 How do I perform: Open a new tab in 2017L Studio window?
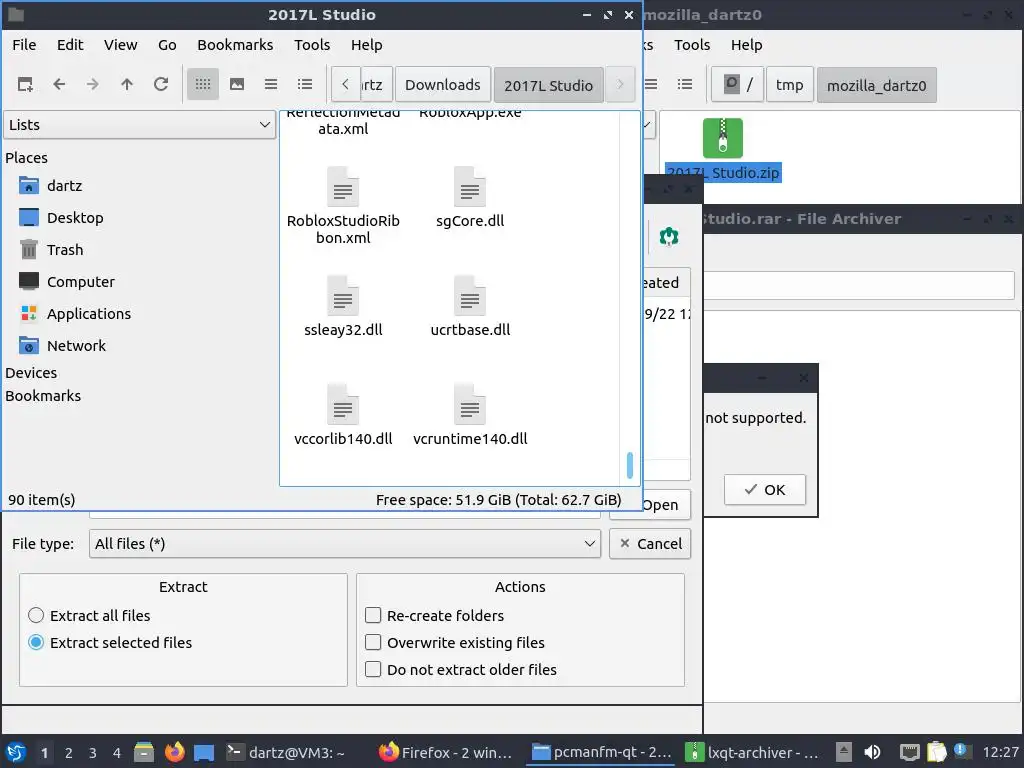pyautogui.click(x=25, y=84)
